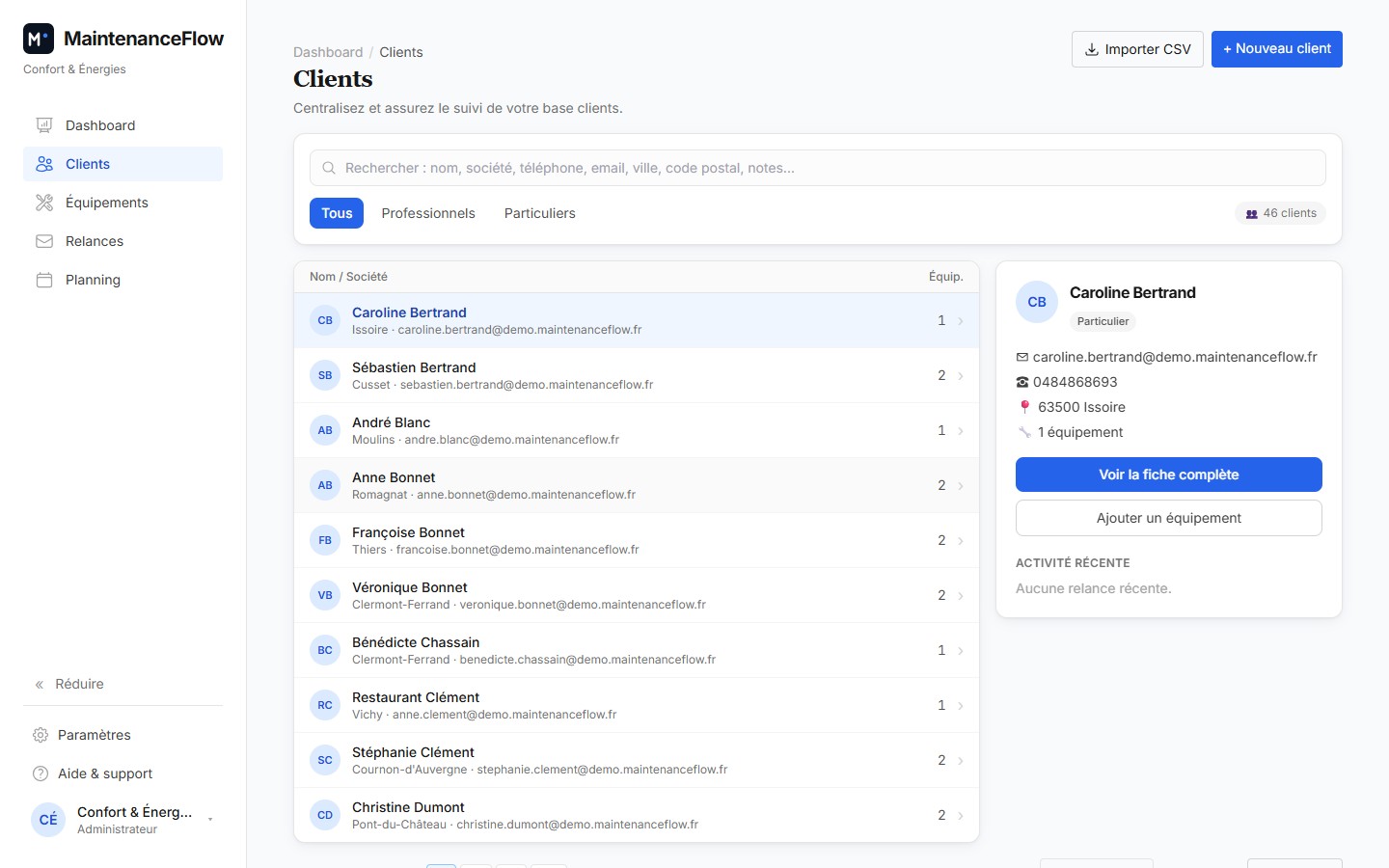
Task: Click the Nom / Société column header
Action: point(348,277)
